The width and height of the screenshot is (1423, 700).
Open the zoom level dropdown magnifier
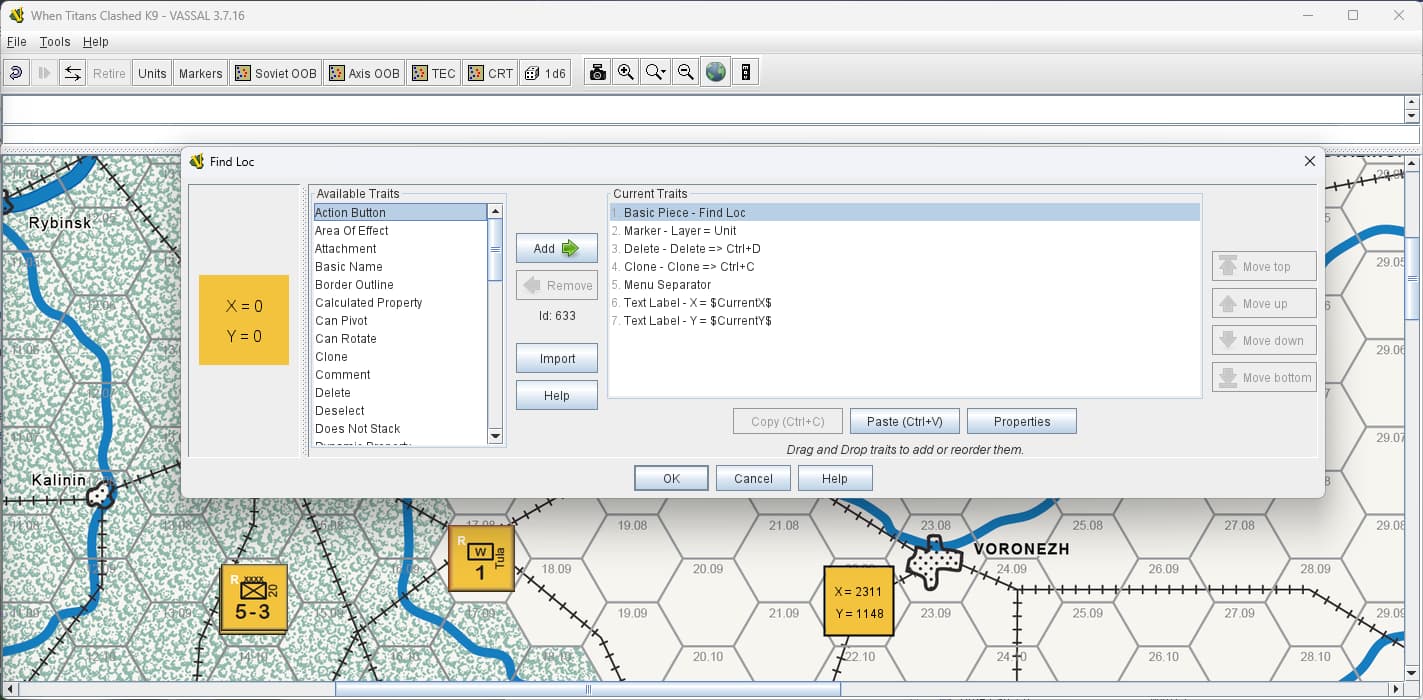656,73
